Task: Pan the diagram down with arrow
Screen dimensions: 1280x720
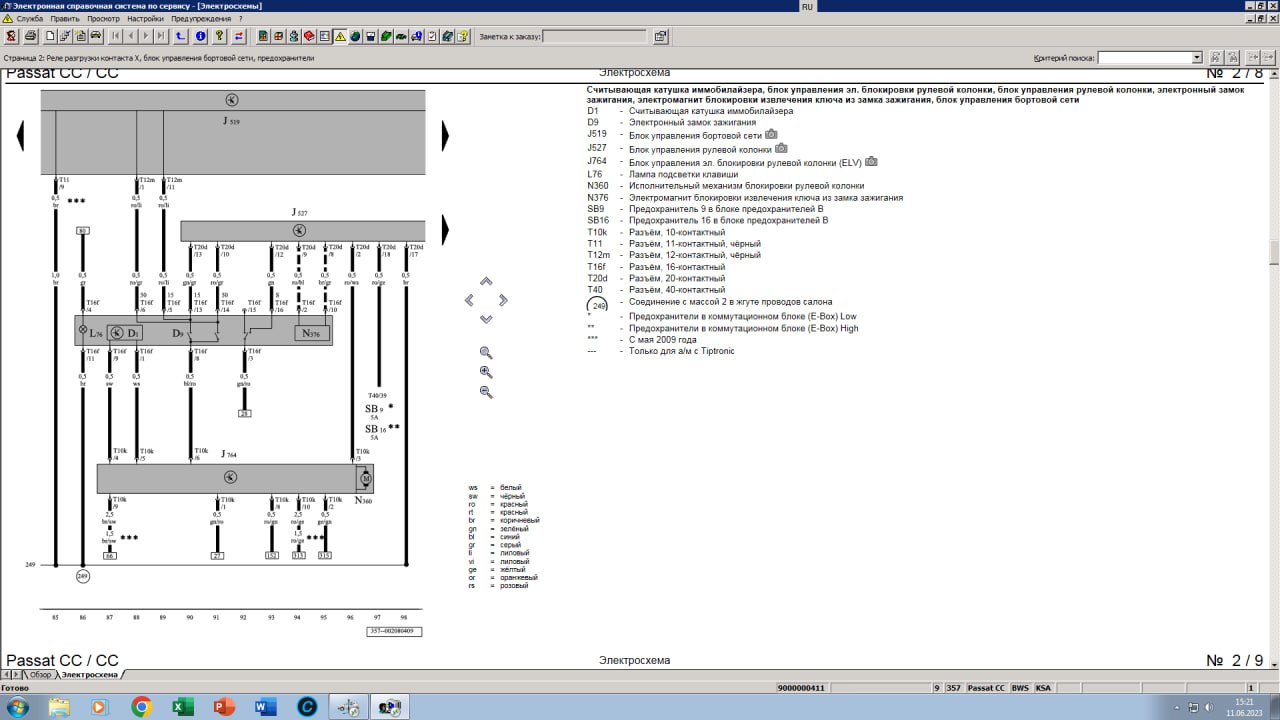Action: [x=486, y=319]
